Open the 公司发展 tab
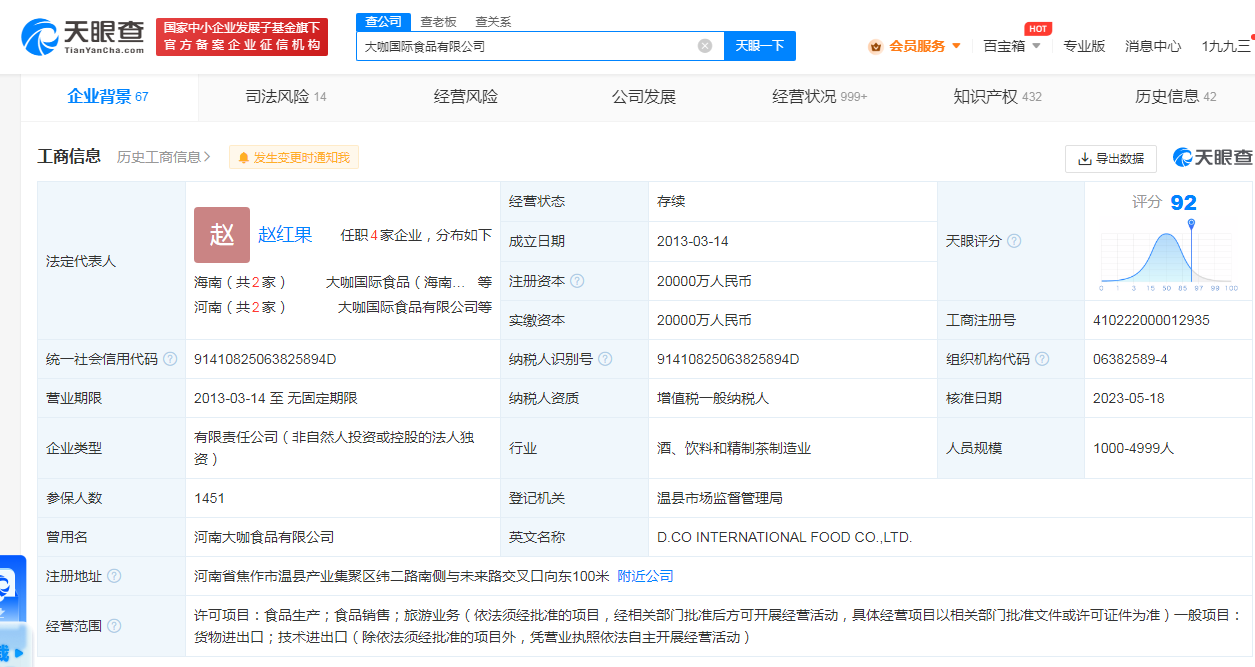 (x=644, y=97)
